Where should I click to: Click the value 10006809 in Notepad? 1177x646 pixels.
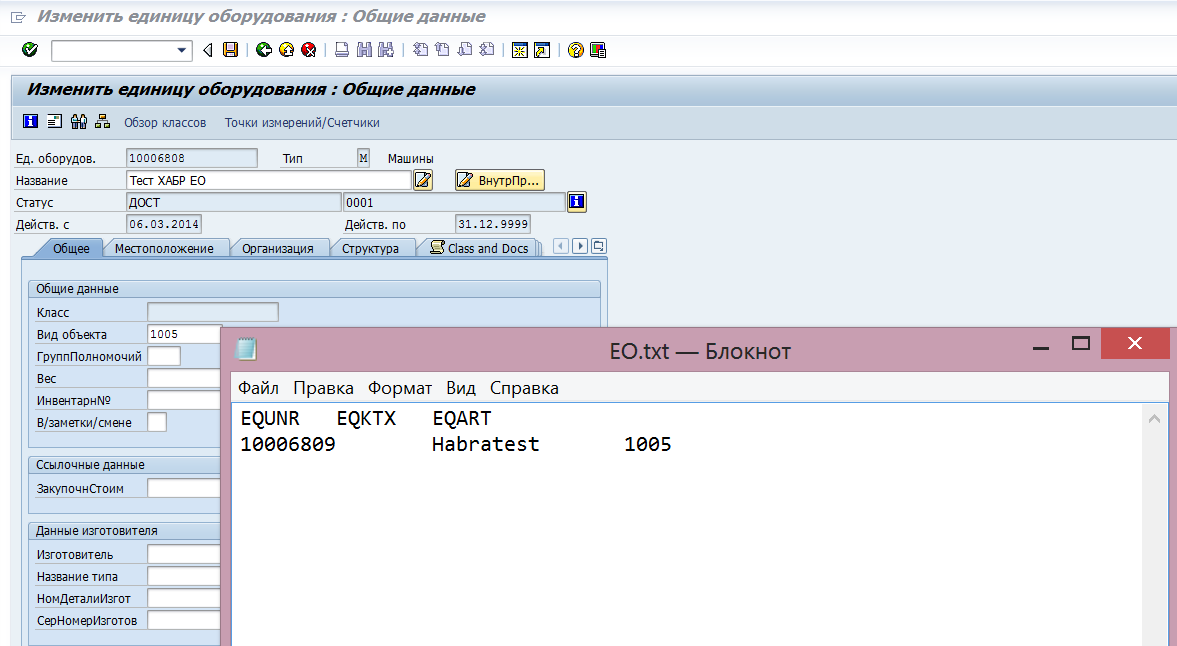[287, 444]
